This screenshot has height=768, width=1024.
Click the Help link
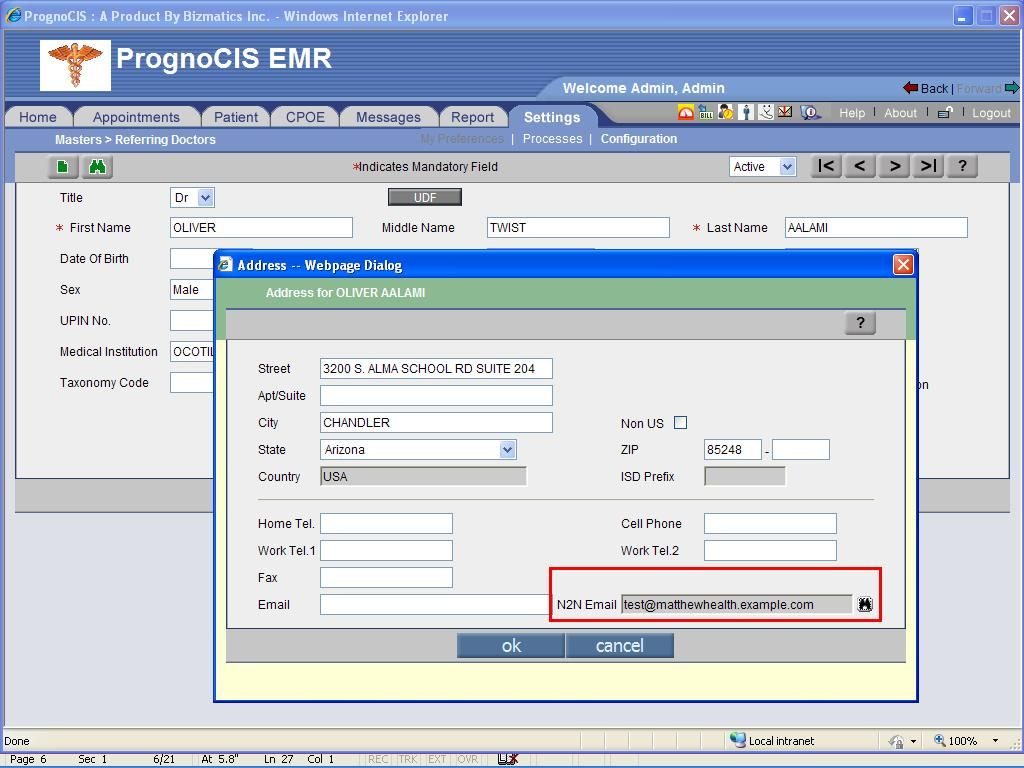852,113
